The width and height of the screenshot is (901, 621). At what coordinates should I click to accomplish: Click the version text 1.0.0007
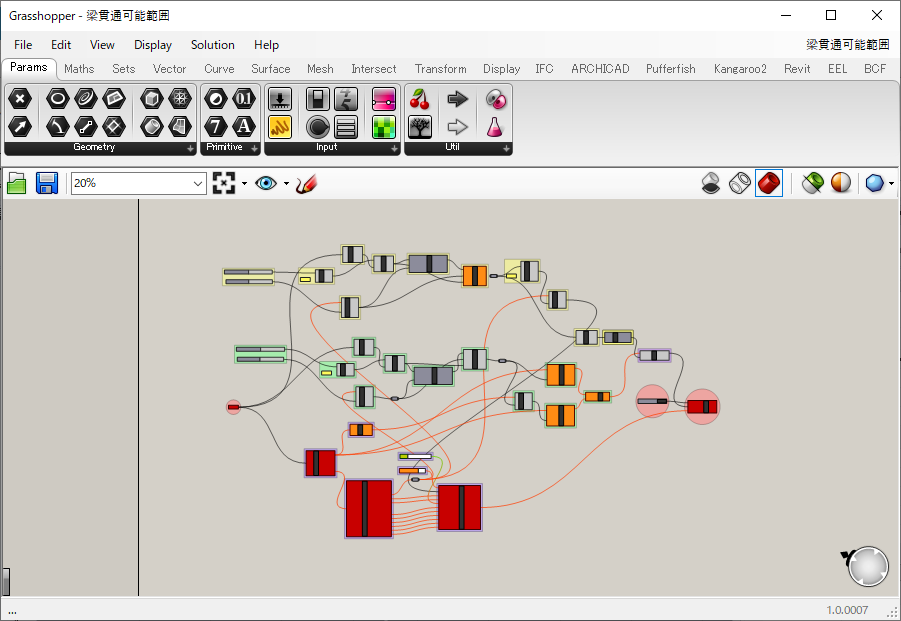click(847, 610)
